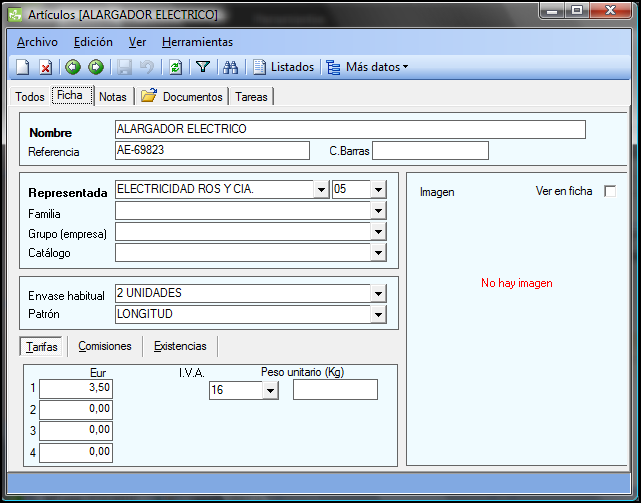Switch to the Tareas tab

pos(251,97)
